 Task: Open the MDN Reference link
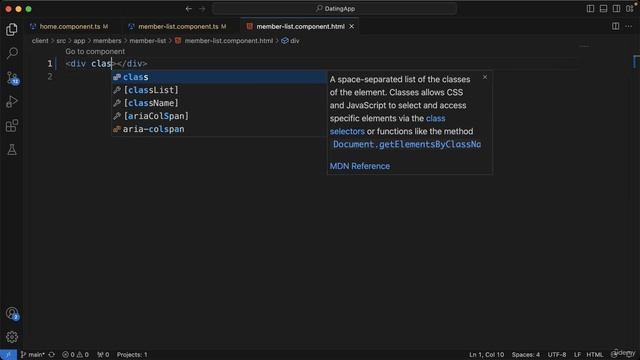(x=360, y=166)
